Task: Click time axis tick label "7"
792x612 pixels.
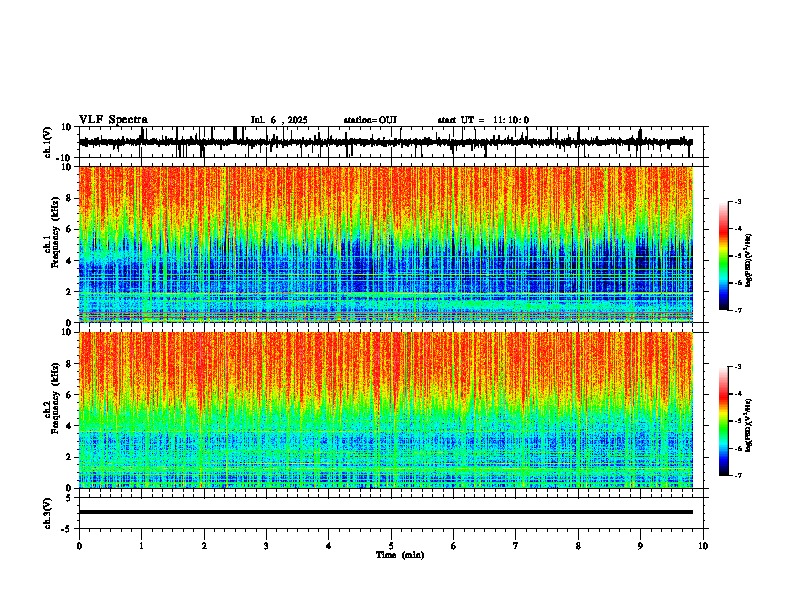Action: (516, 546)
